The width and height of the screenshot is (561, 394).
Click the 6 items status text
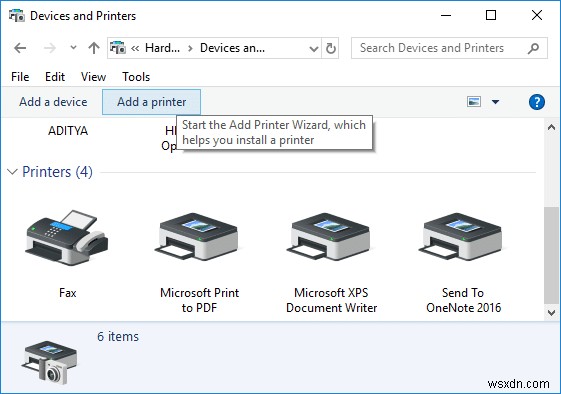point(118,337)
